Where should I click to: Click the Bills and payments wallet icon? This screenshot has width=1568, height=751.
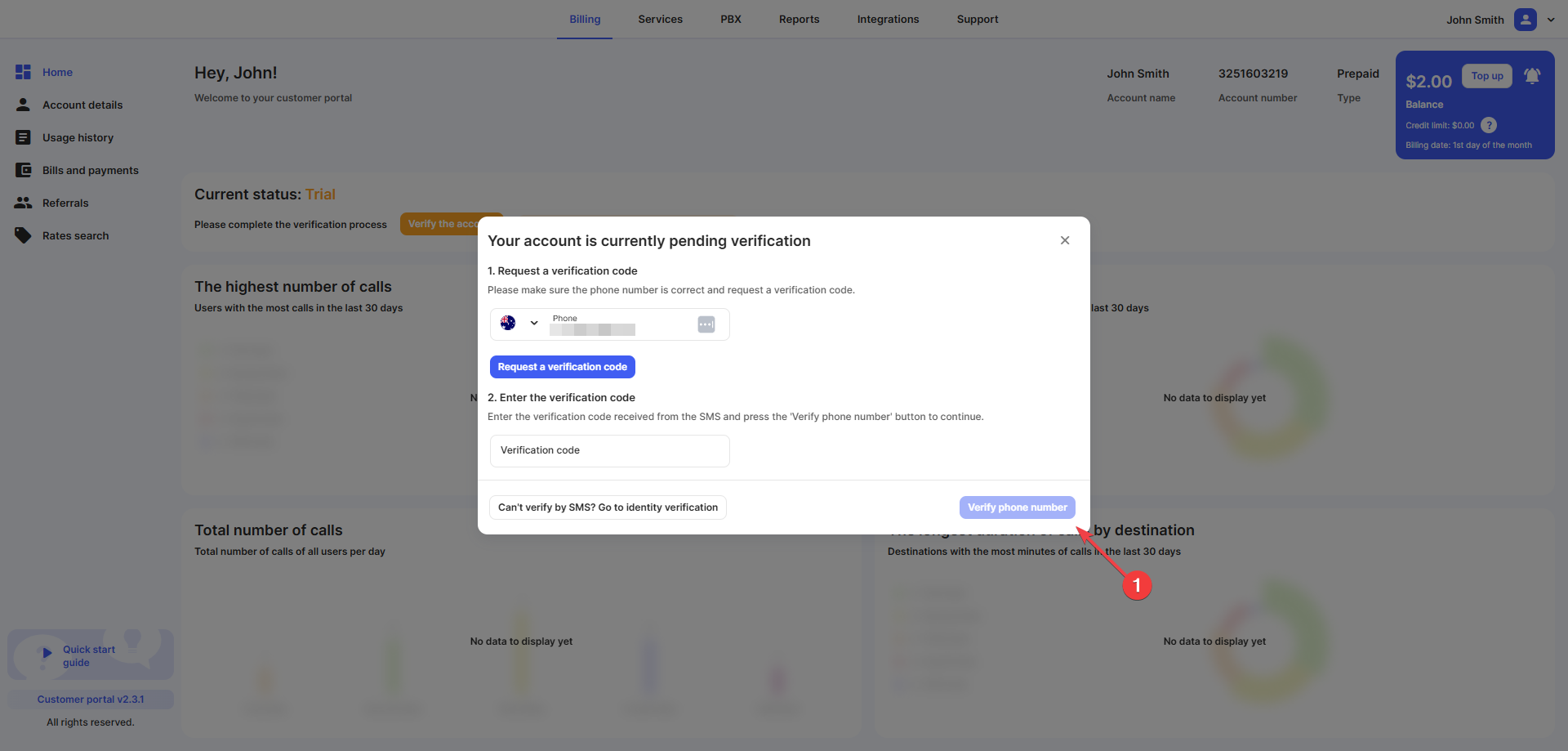click(23, 170)
